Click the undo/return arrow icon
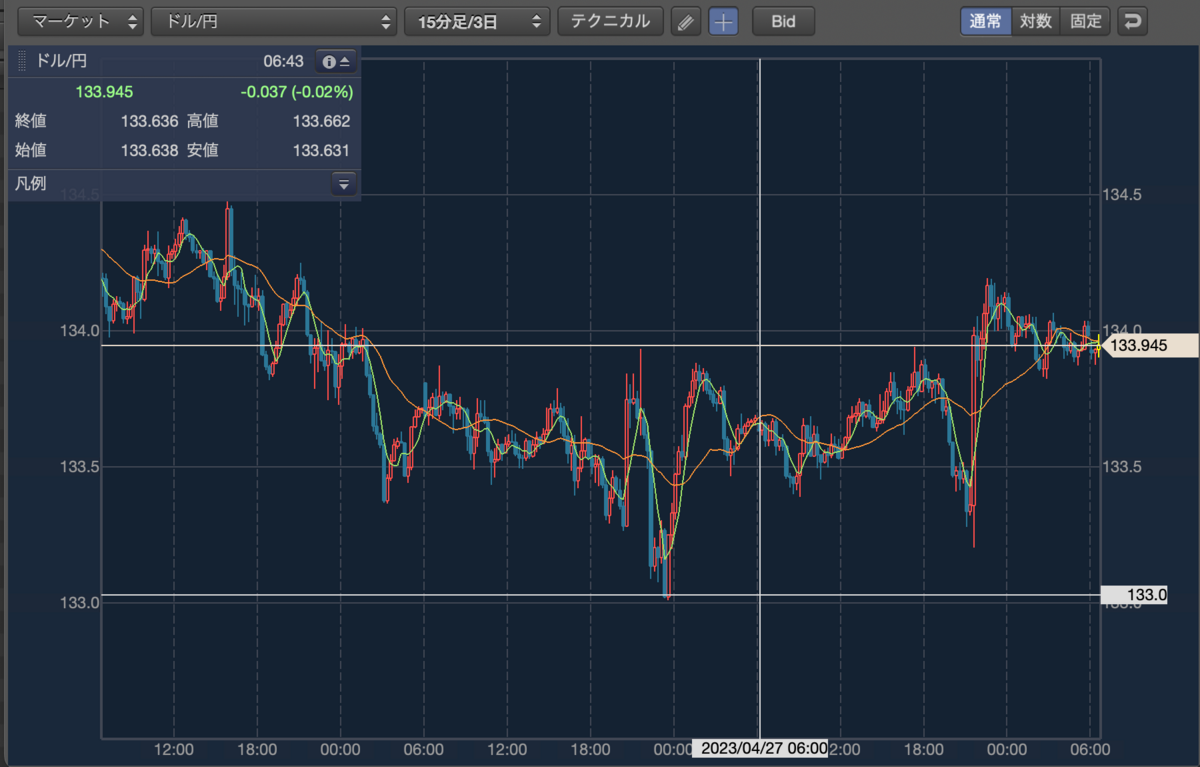The height and width of the screenshot is (767, 1200). pyautogui.click(x=1132, y=21)
